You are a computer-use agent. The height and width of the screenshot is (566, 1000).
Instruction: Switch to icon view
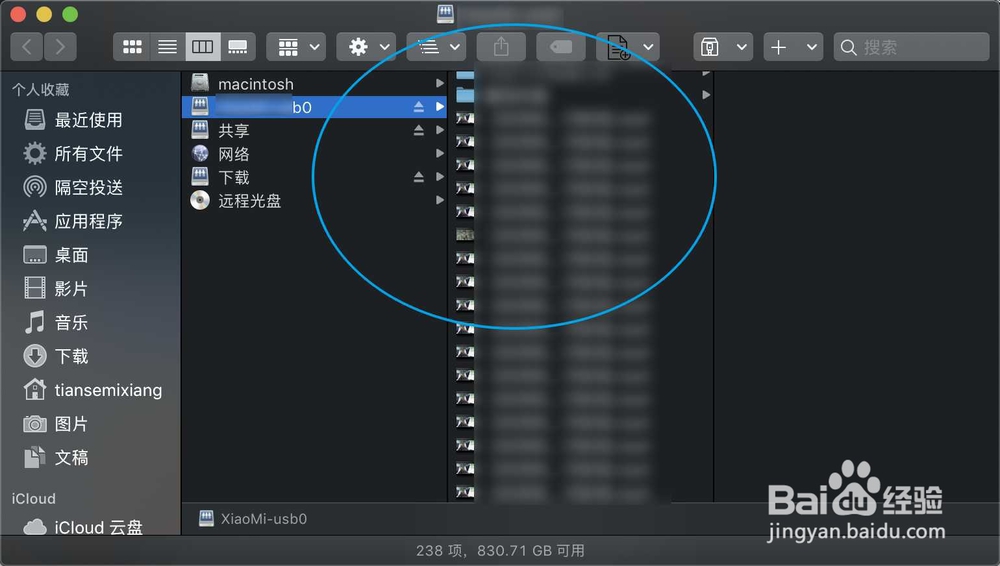(132, 47)
